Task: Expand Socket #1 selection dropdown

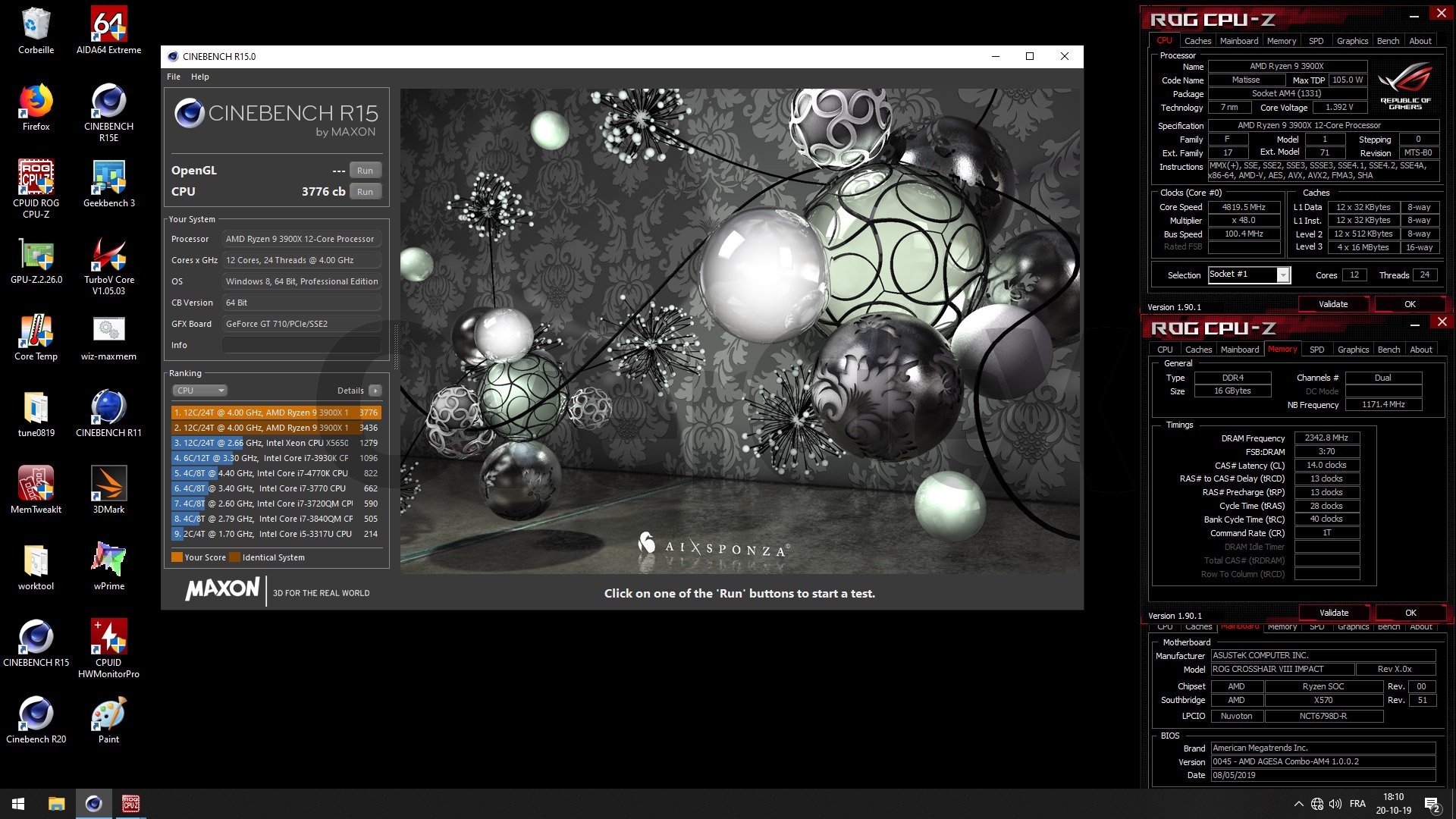Action: 1283,275
